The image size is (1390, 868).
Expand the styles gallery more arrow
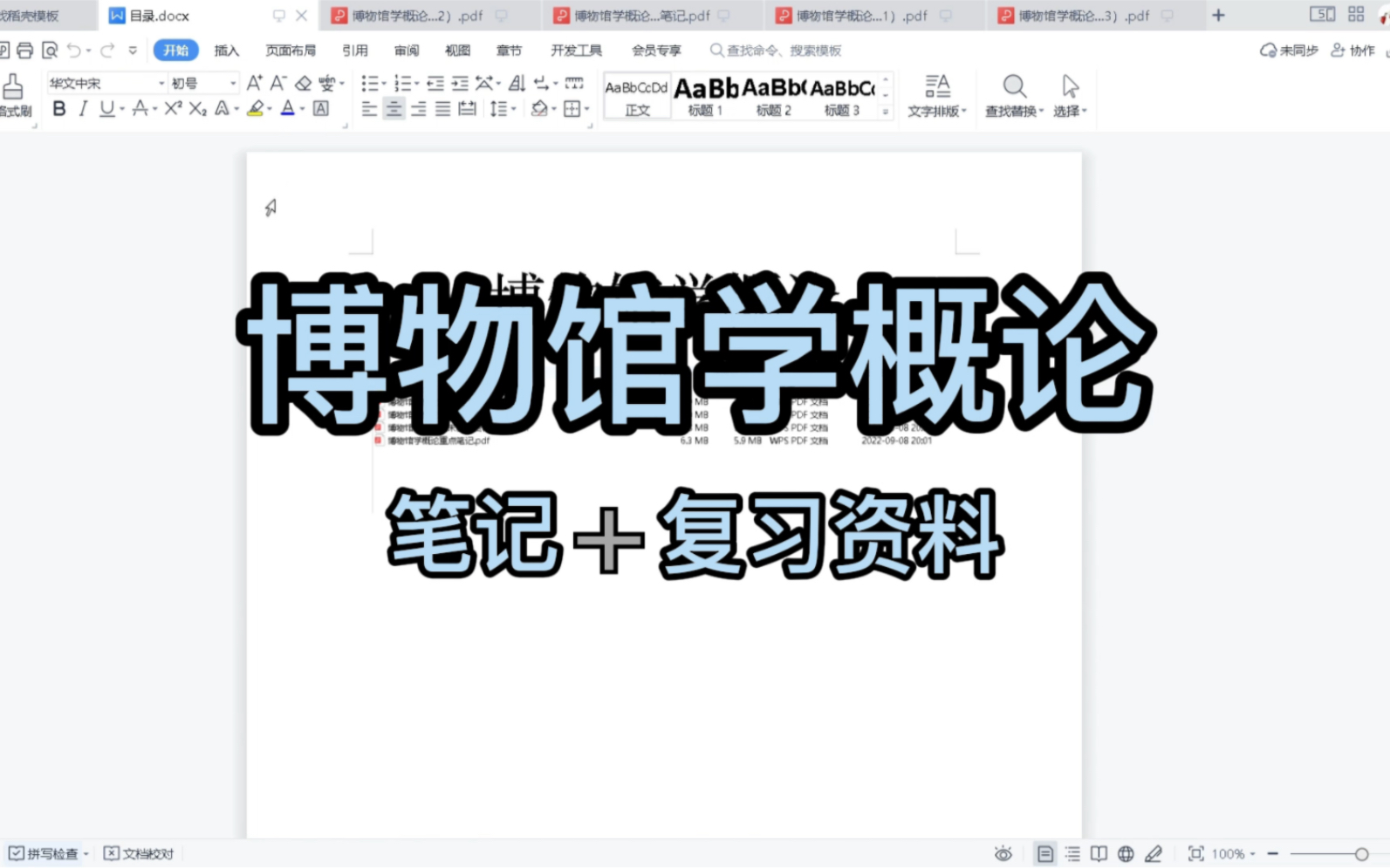coord(886,111)
